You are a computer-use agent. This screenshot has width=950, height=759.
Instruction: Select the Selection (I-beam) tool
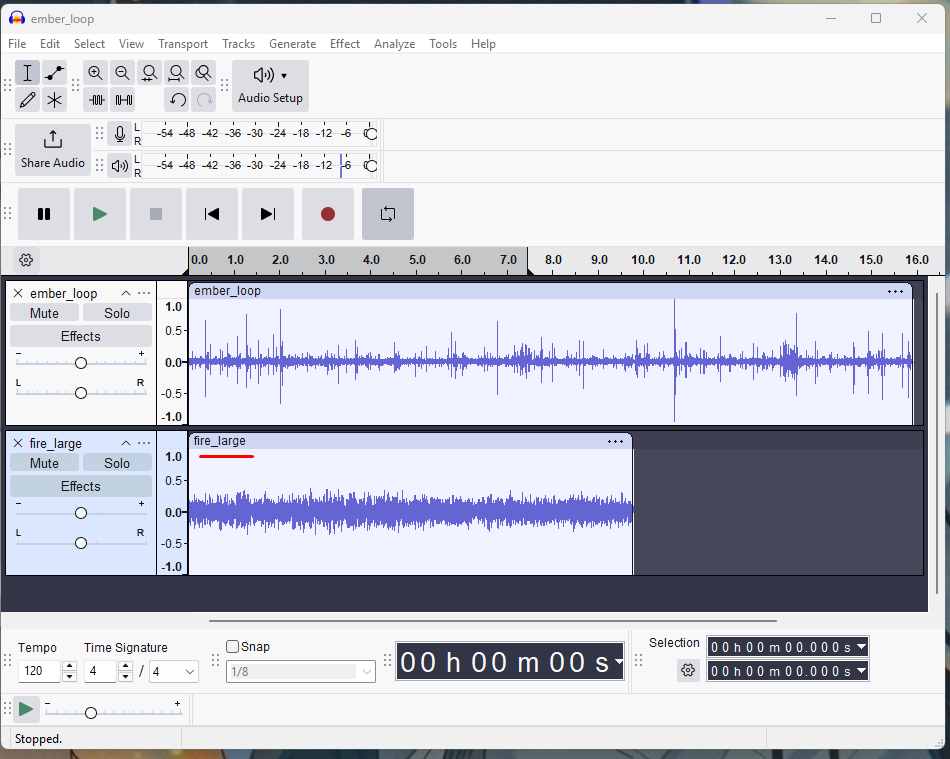(x=27, y=73)
